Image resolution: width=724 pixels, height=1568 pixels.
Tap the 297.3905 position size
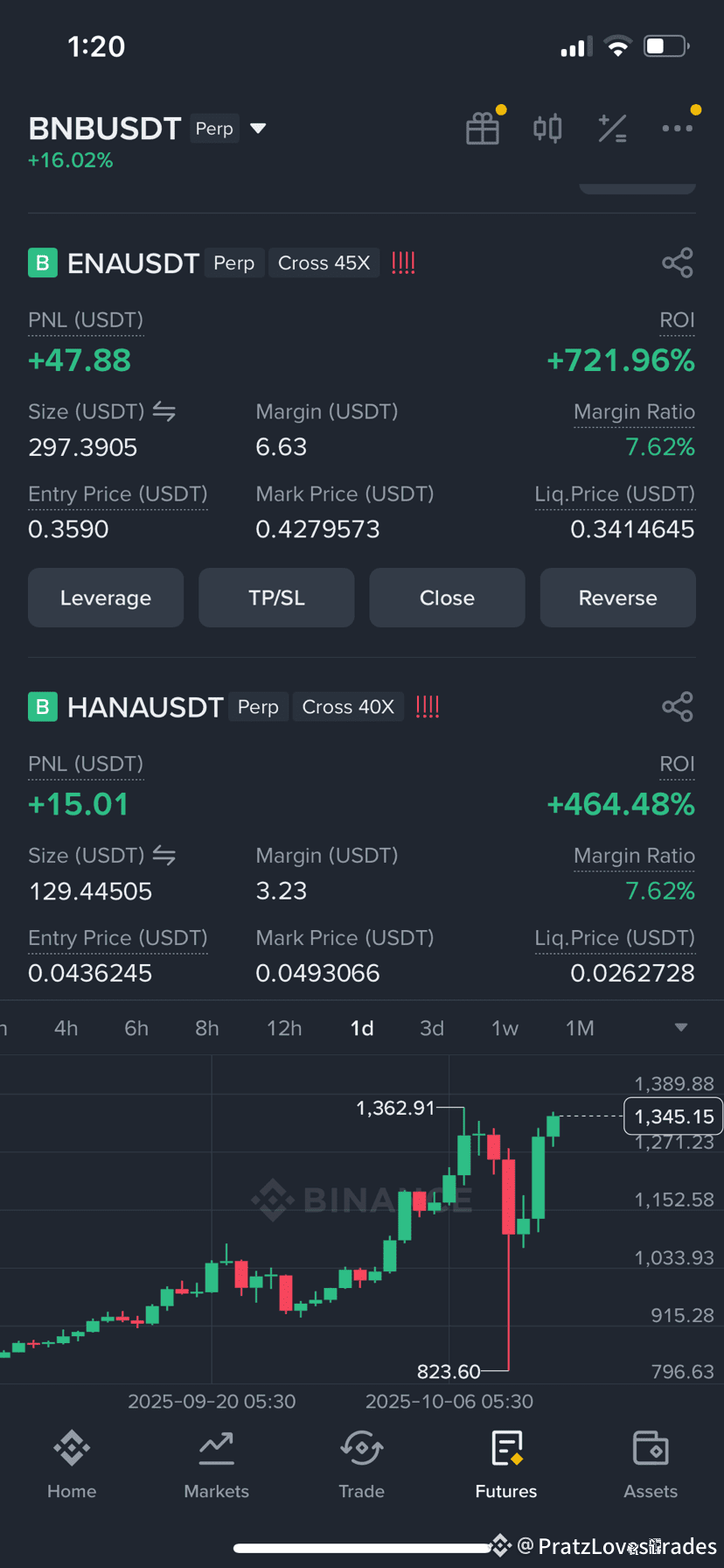point(83,447)
